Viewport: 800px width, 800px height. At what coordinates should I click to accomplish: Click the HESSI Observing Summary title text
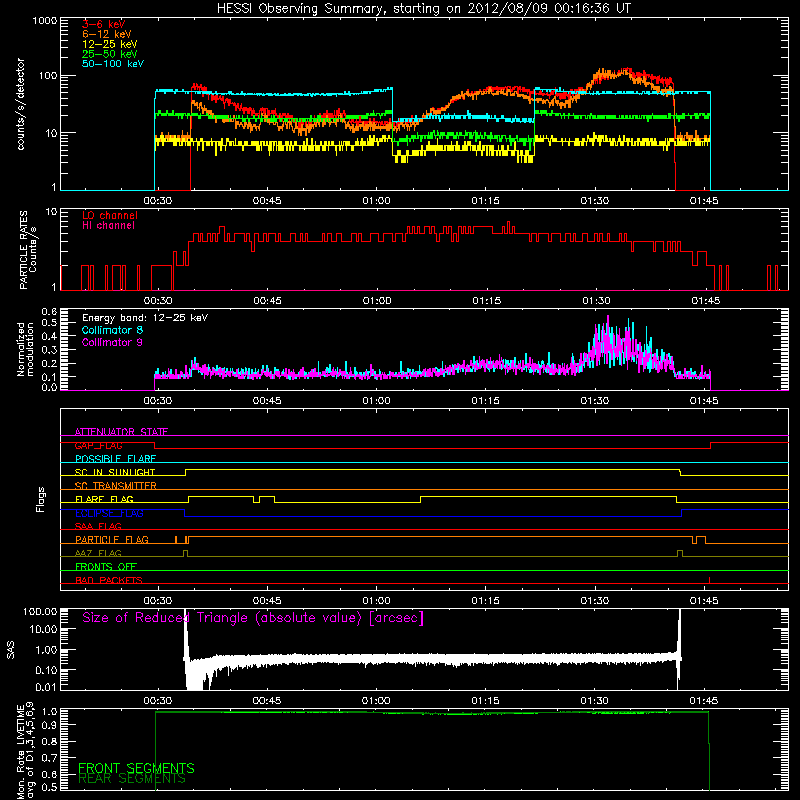[423, 9]
